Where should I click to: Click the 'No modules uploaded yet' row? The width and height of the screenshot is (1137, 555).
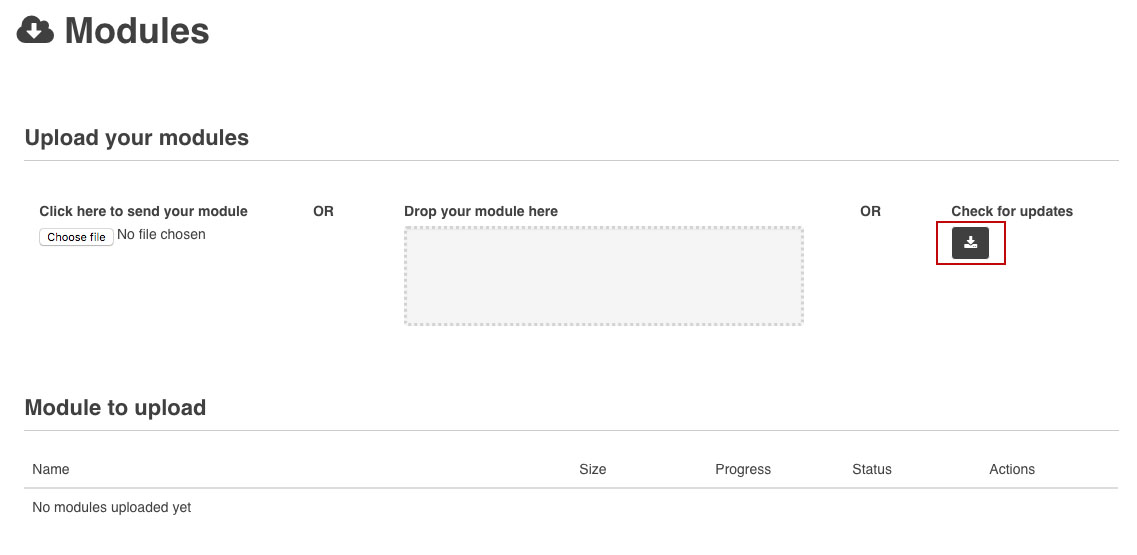point(112,507)
